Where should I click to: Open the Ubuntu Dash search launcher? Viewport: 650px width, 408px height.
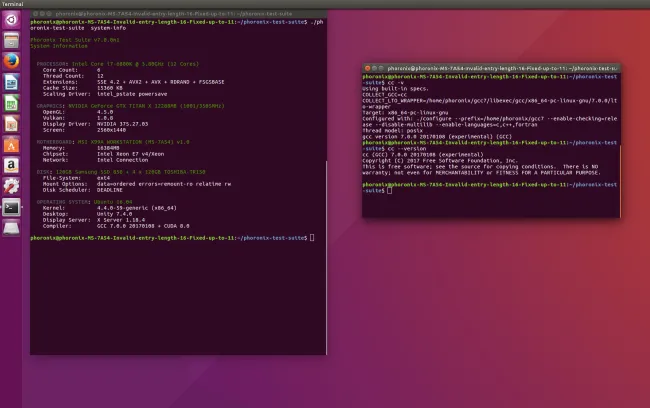coord(11,20)
